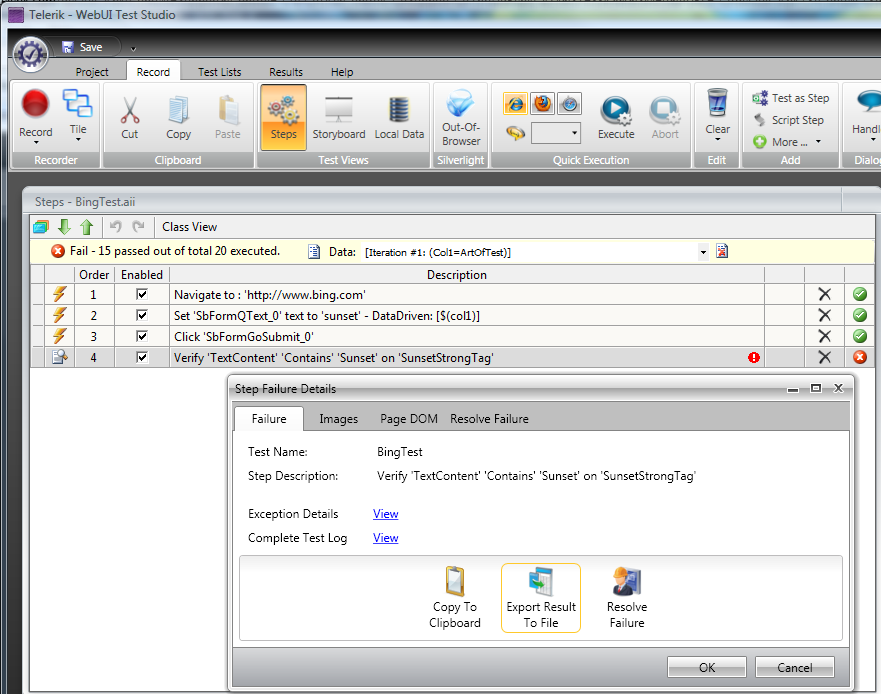Toggle Enabled checkbox for step 4 Verify
The width and height of the screenshot is (881, 694).
pos(142,357)
